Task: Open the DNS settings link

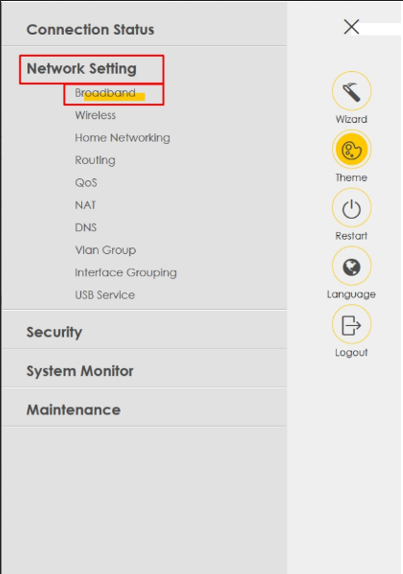Action: point(86,227)
